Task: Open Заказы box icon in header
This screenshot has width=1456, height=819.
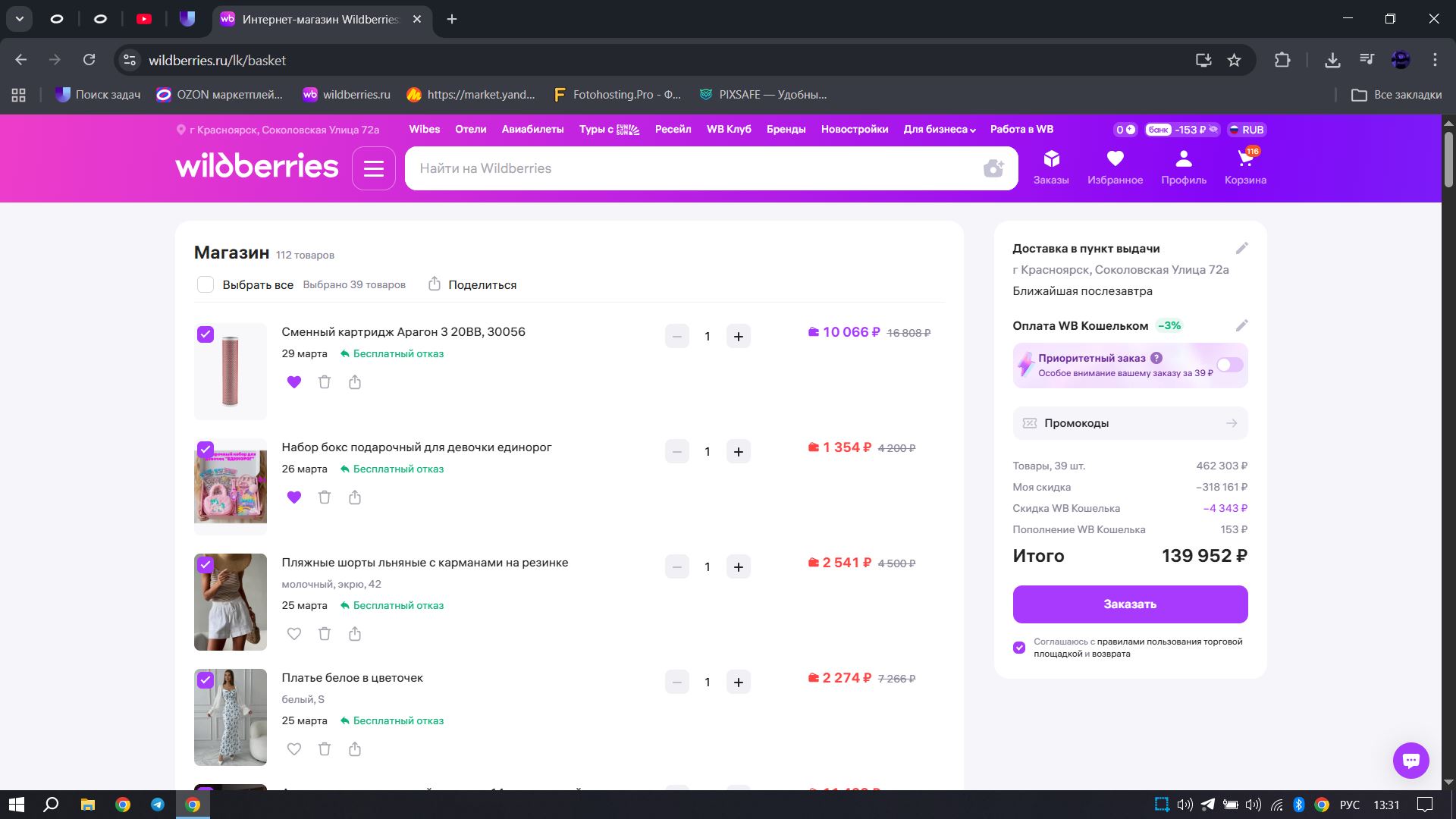Action: click(x=1051, y=167)
